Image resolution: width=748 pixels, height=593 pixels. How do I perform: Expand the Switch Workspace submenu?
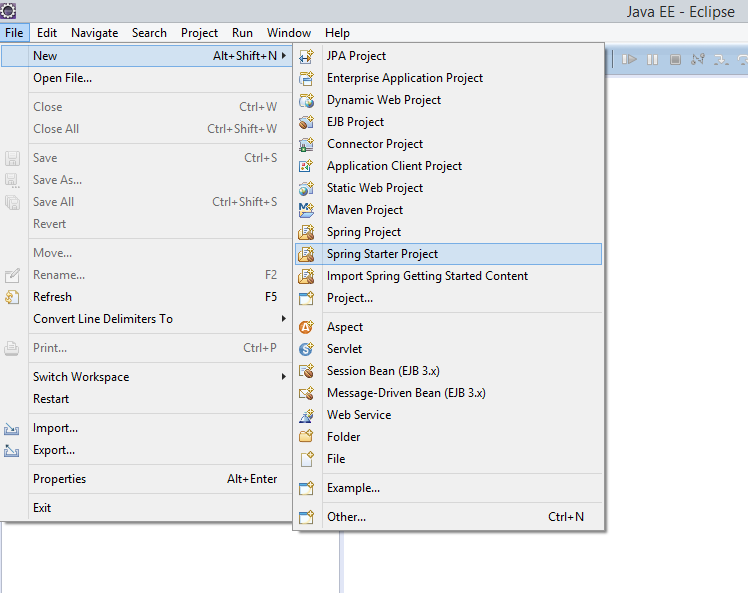(284, 376)
